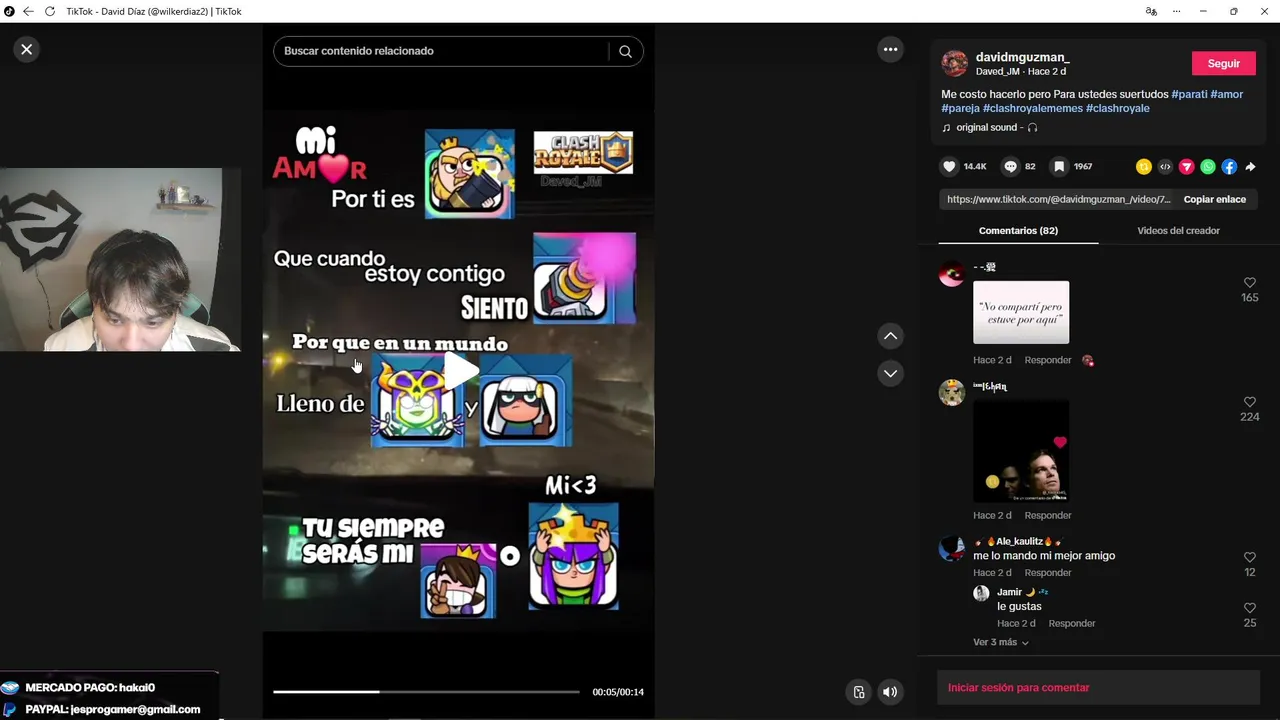Screen dimensions: 1280x720
Task: Reload the page with refresh icon
Action: pos(50,11)
